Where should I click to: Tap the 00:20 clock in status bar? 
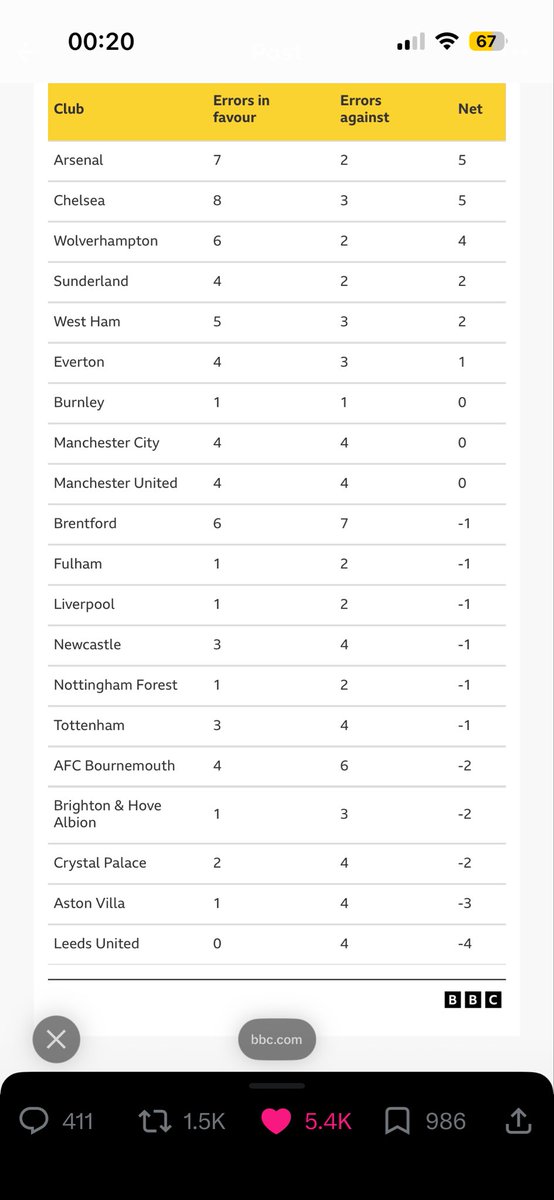(101, 42)
